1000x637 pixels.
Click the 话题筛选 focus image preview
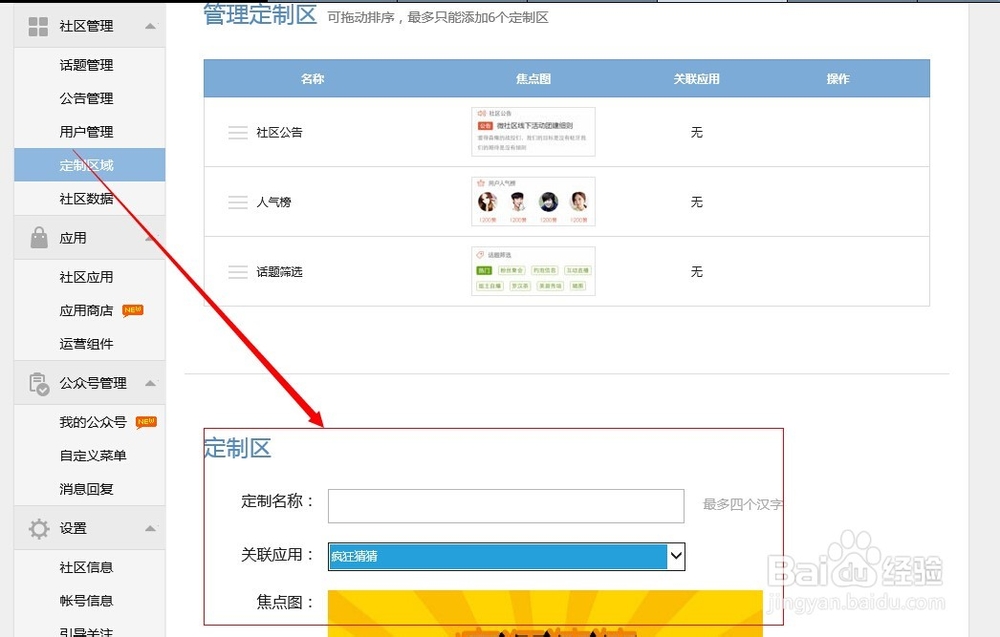coord(533,272)
